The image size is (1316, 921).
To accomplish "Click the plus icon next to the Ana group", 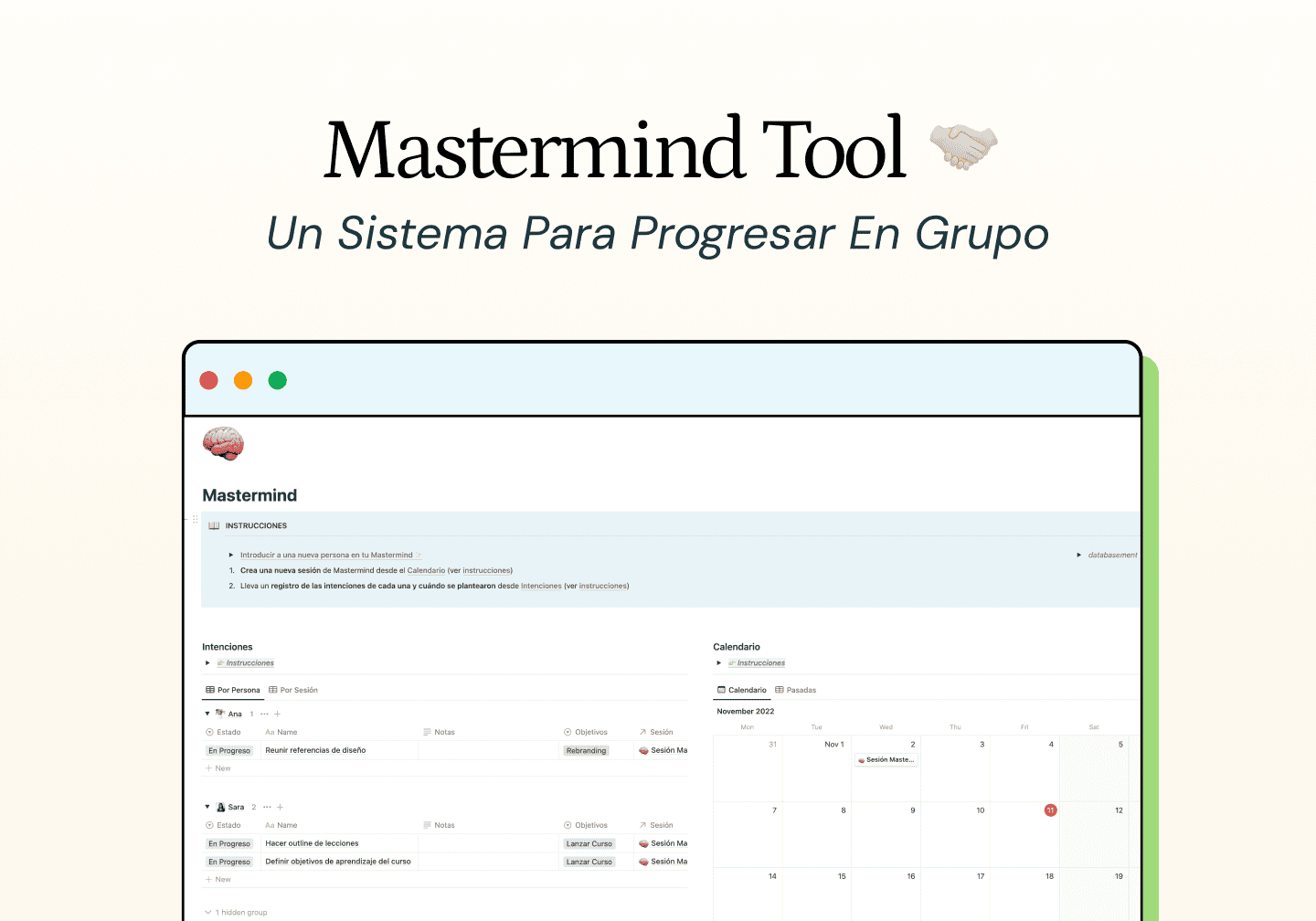I will 277,714.
